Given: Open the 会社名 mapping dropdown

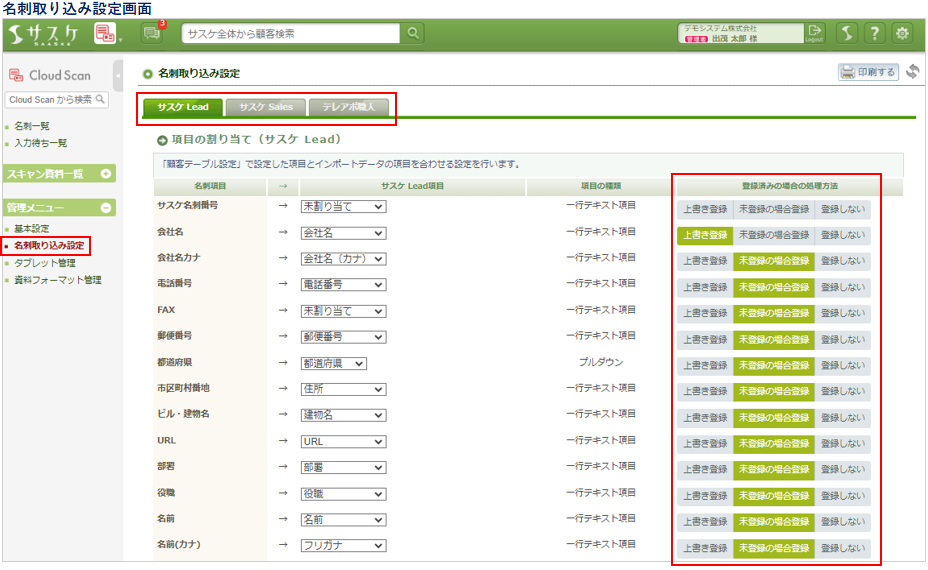Looking at the screenshot, I should (343, 233).
